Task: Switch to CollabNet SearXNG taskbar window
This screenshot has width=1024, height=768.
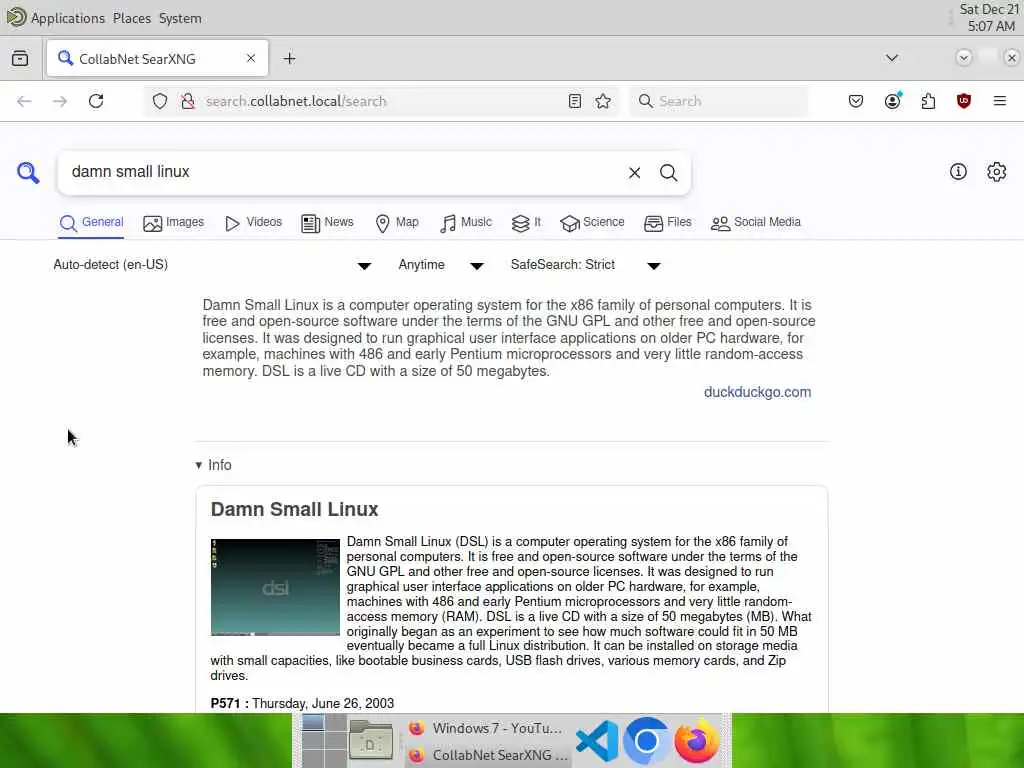Action: tap(487, 754)
